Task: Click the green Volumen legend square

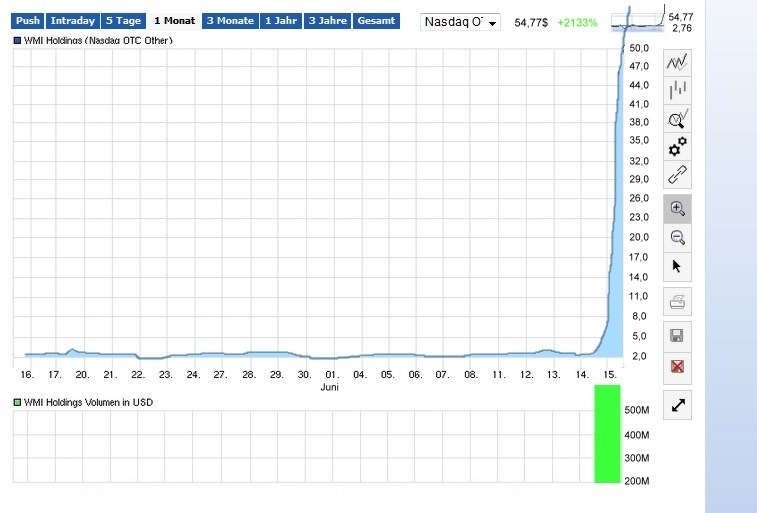Action: coord(17,402)
